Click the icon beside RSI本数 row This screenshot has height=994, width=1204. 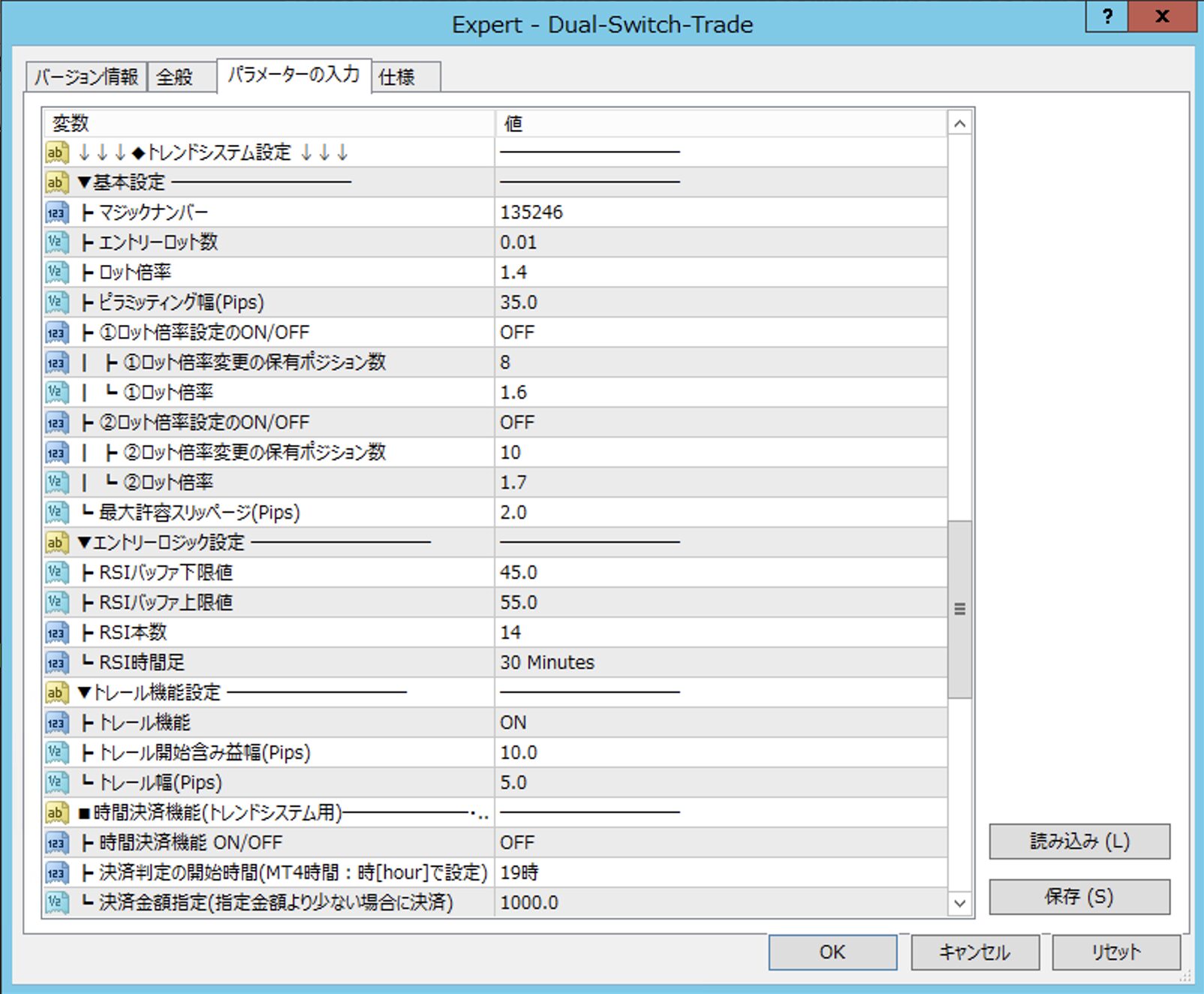56,633
